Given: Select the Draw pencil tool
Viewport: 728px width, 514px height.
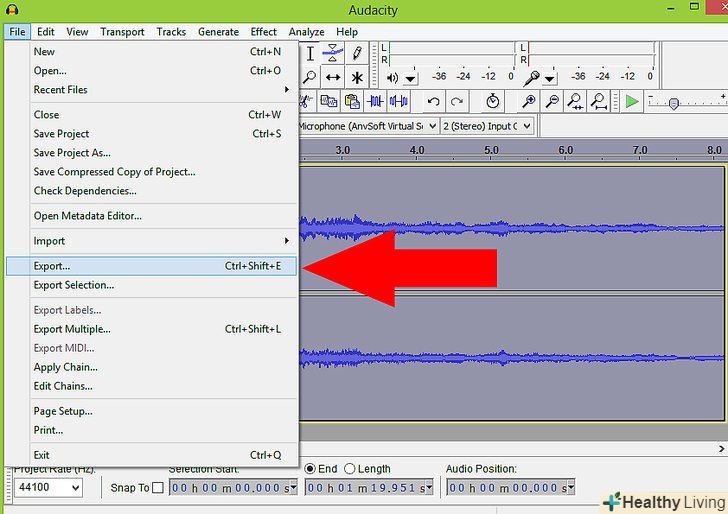Looking at the screenshot, I should click(357, 54).
